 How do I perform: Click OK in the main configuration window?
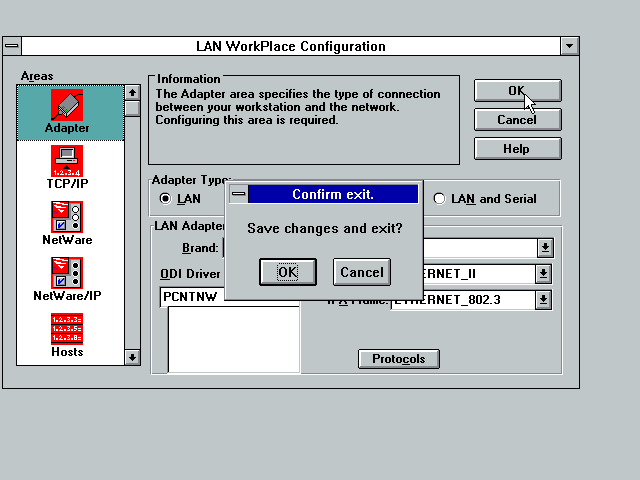point(518,90)
